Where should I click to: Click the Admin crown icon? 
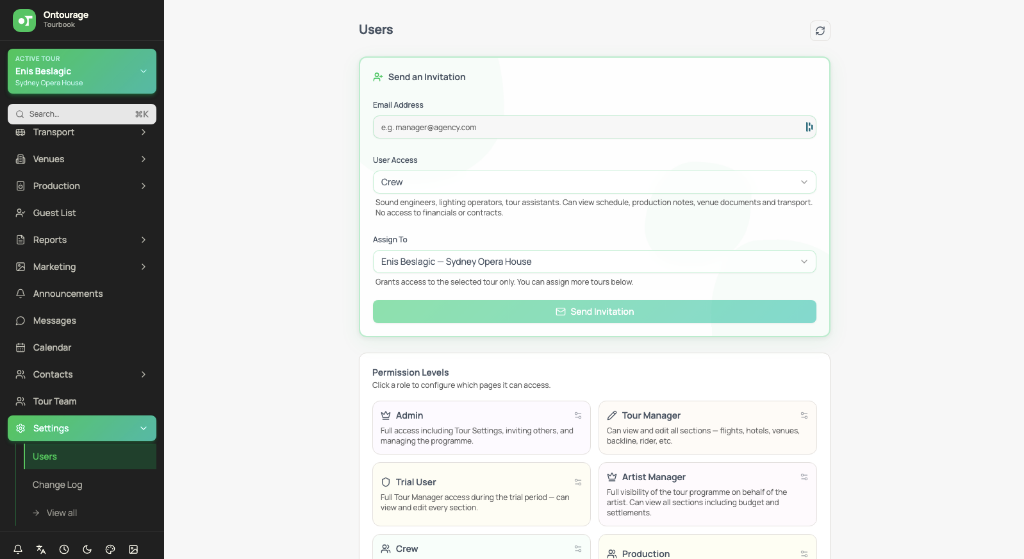[x=386, y=415]
